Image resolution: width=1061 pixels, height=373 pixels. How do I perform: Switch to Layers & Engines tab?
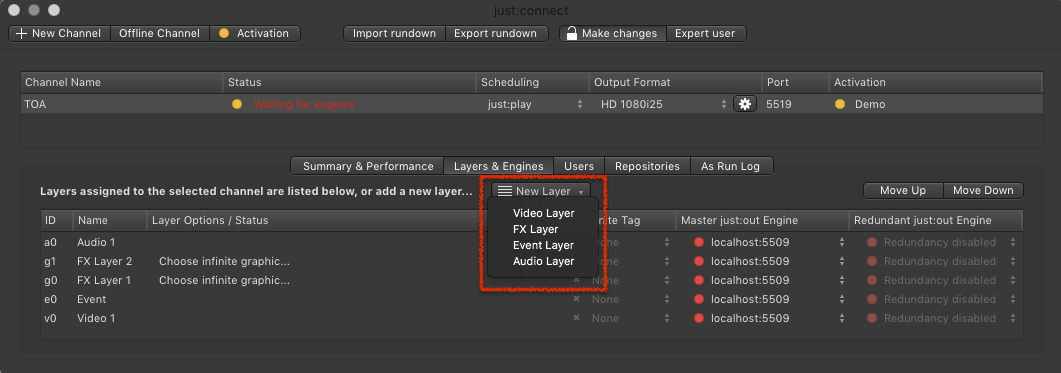498,166
